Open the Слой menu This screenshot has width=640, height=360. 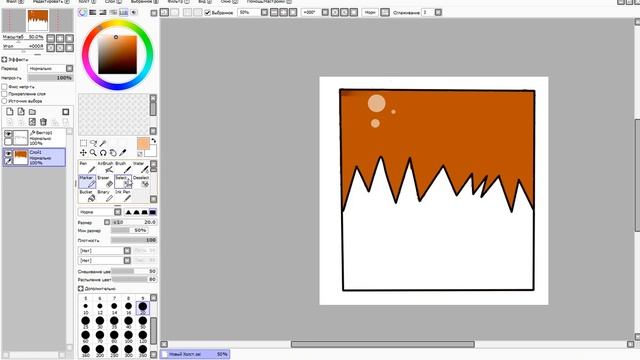coord(112,2)
